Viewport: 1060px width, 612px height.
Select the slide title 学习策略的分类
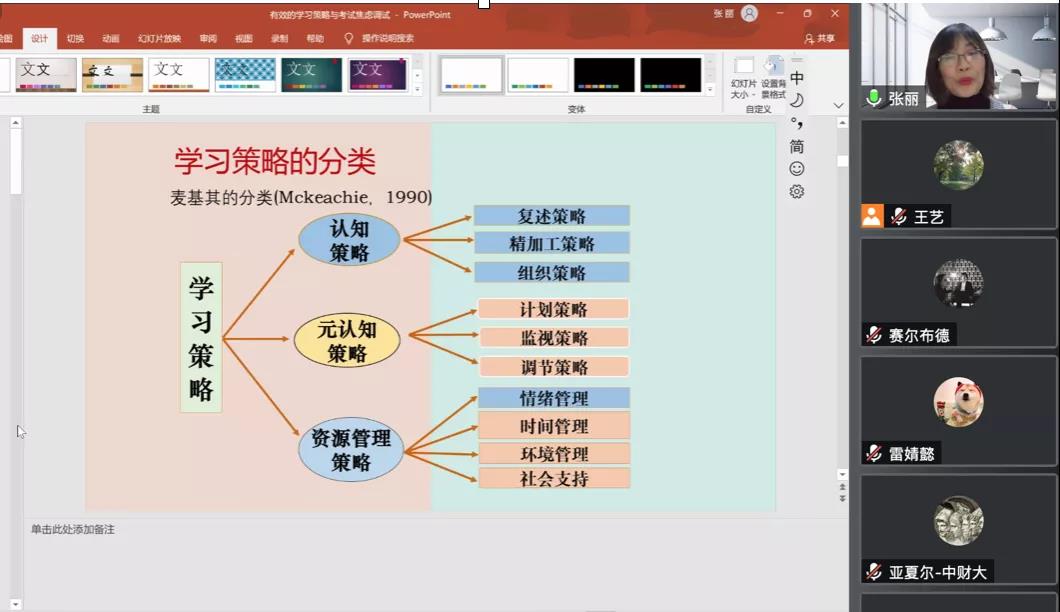(x=274, y=162)
